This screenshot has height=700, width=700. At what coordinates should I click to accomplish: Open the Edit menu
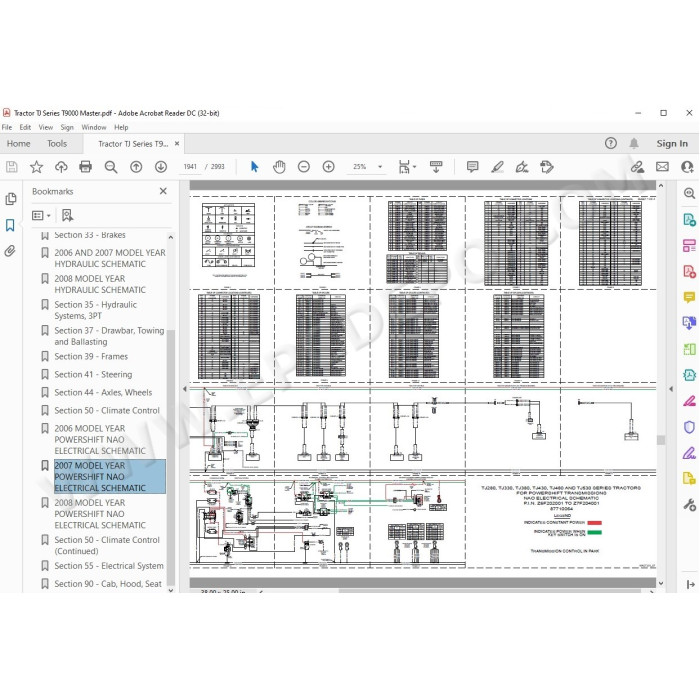[x=25, y=127]
